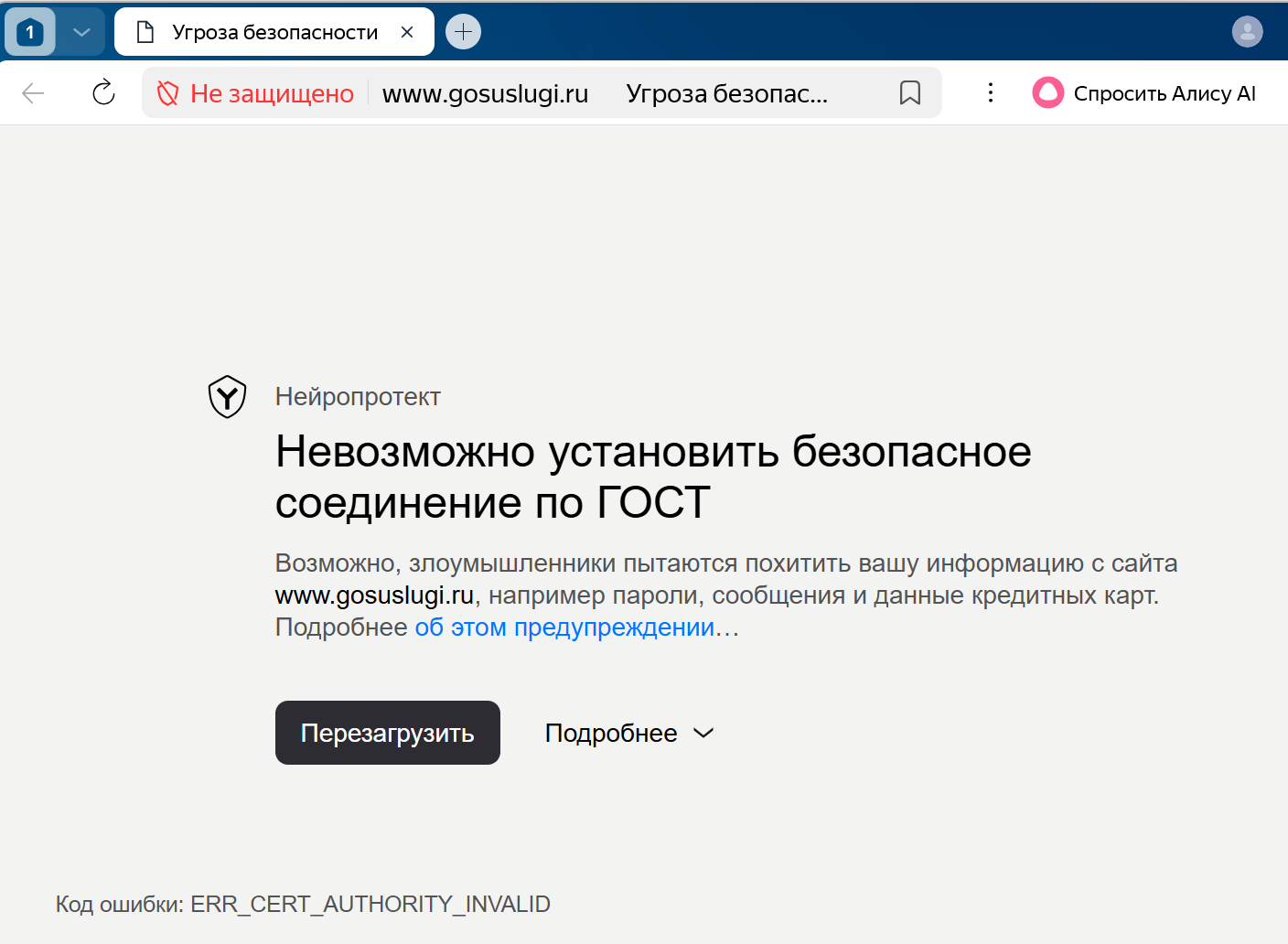1288x944 pixels.
Task: Click Спросить Алису AI button
Action: [x=1144, y=92]
